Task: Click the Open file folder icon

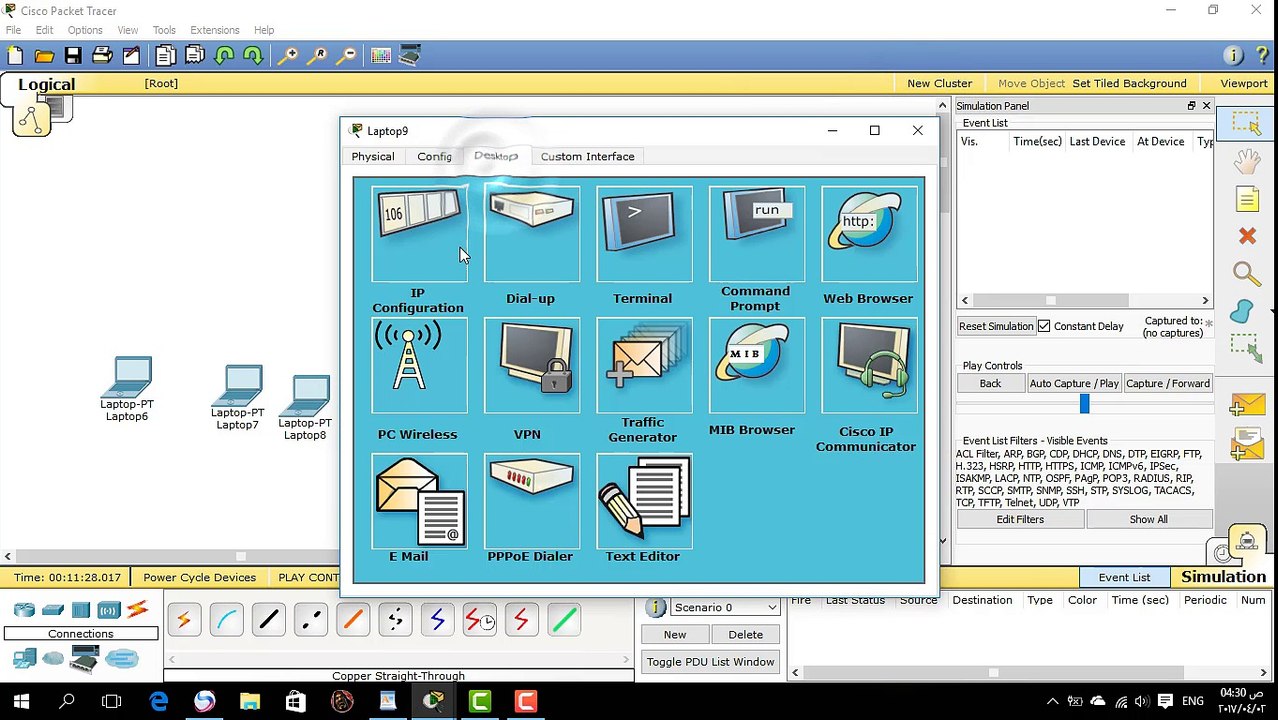Action: click(x=44, y=56)
